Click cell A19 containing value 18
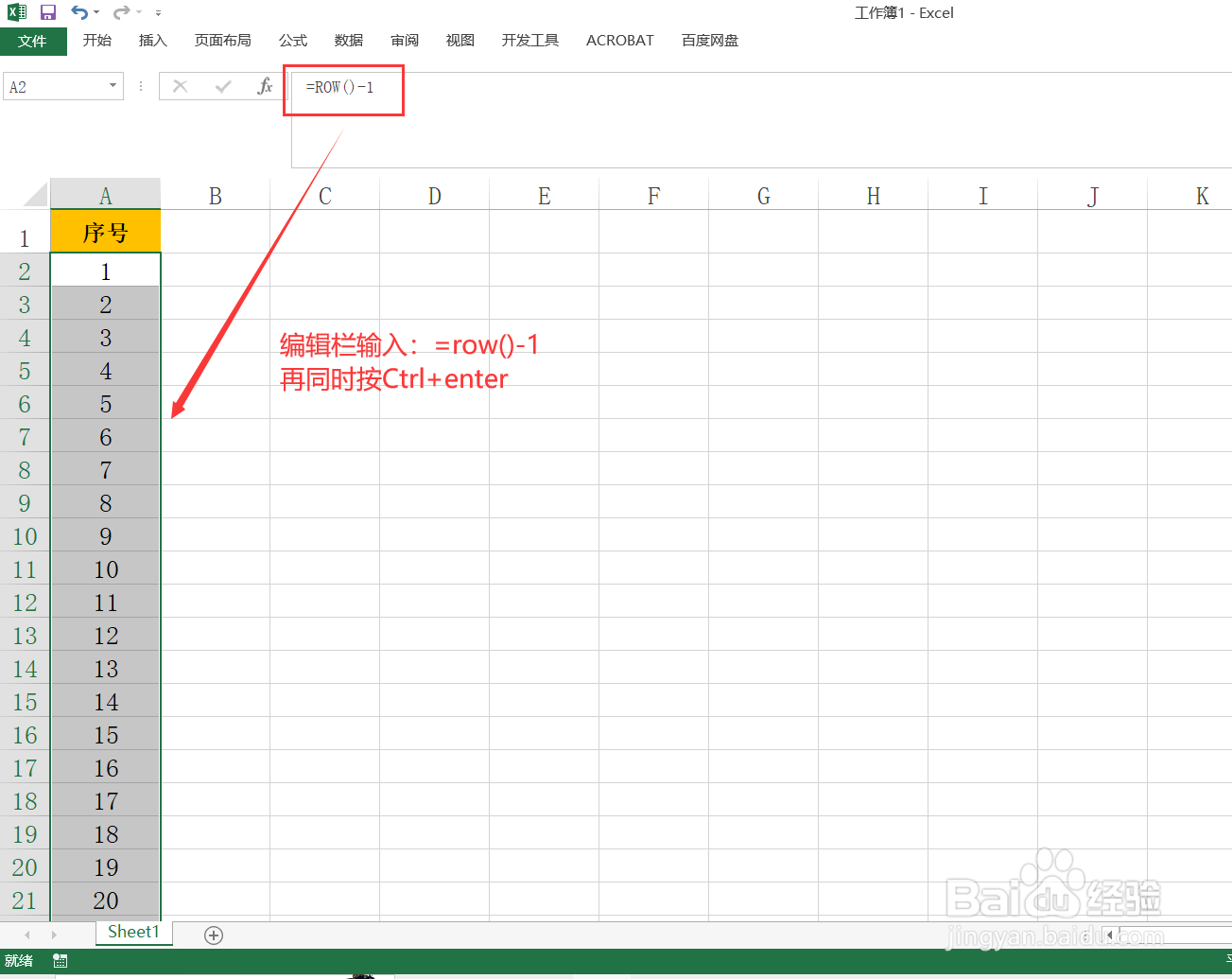Image resolution: width=1232 pixels, height=979 pixels. [106, 834]
